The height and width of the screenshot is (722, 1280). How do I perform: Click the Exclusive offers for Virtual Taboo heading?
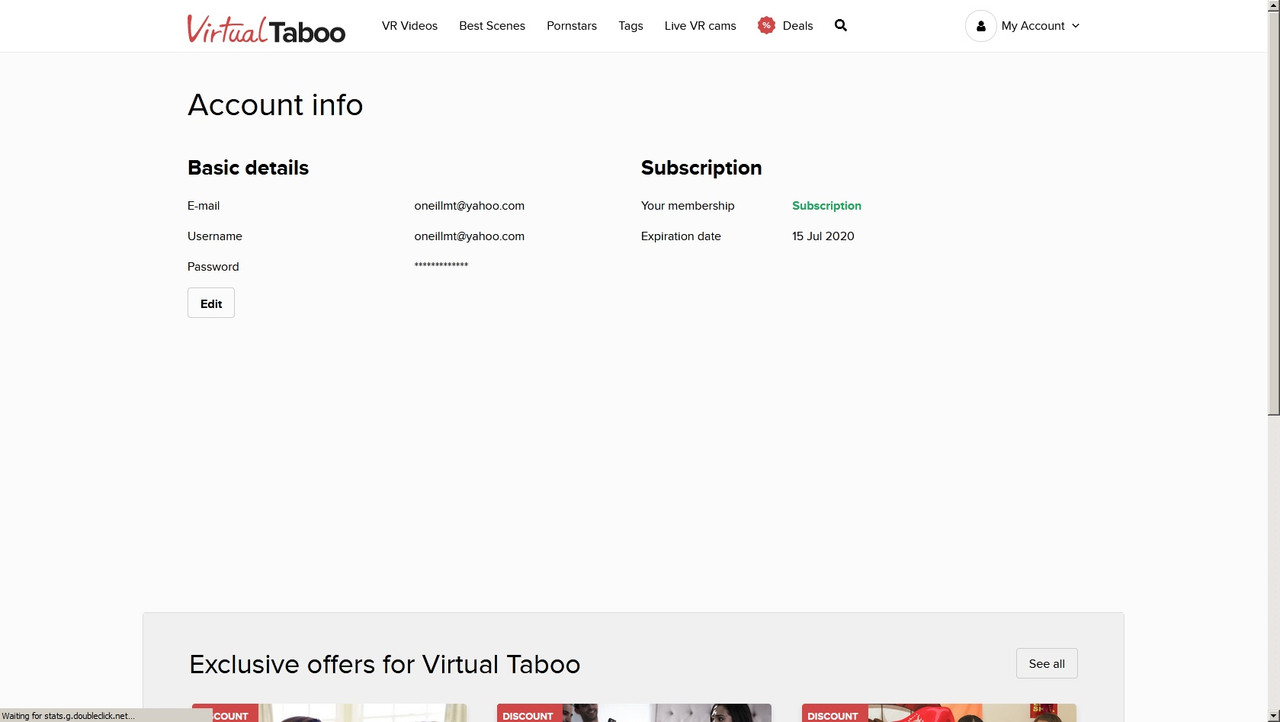coord(384,665)
